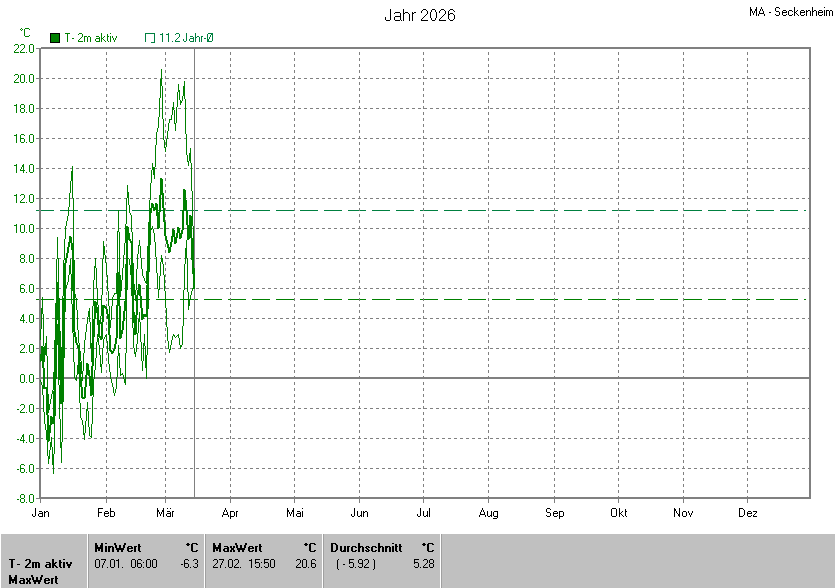The width and height of the screenshot is (835, 588).
Task: Click the 22.0 value on the temperature axis
Action: click(x=24, y=48)
